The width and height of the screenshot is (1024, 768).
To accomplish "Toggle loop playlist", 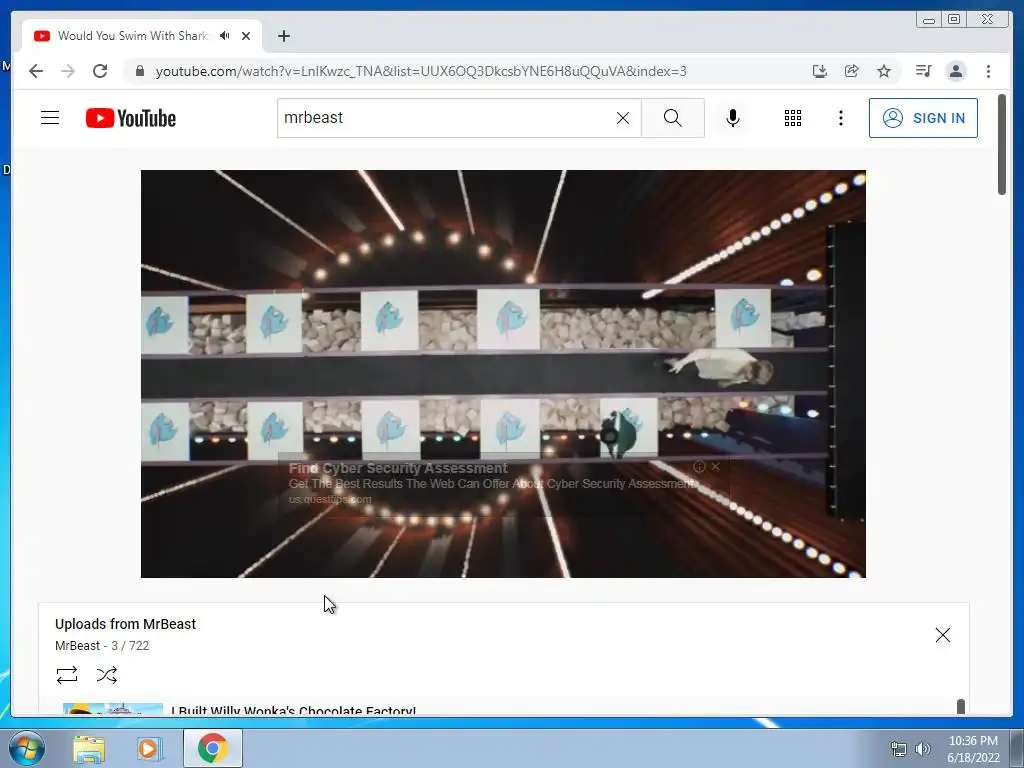I will click(x=67, y=675).
